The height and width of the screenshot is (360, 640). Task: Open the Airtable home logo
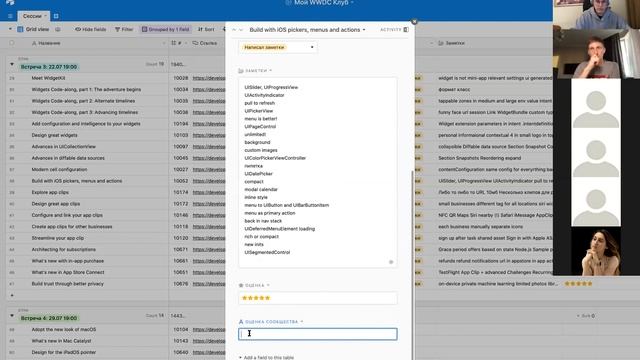(x=11, y=2)
